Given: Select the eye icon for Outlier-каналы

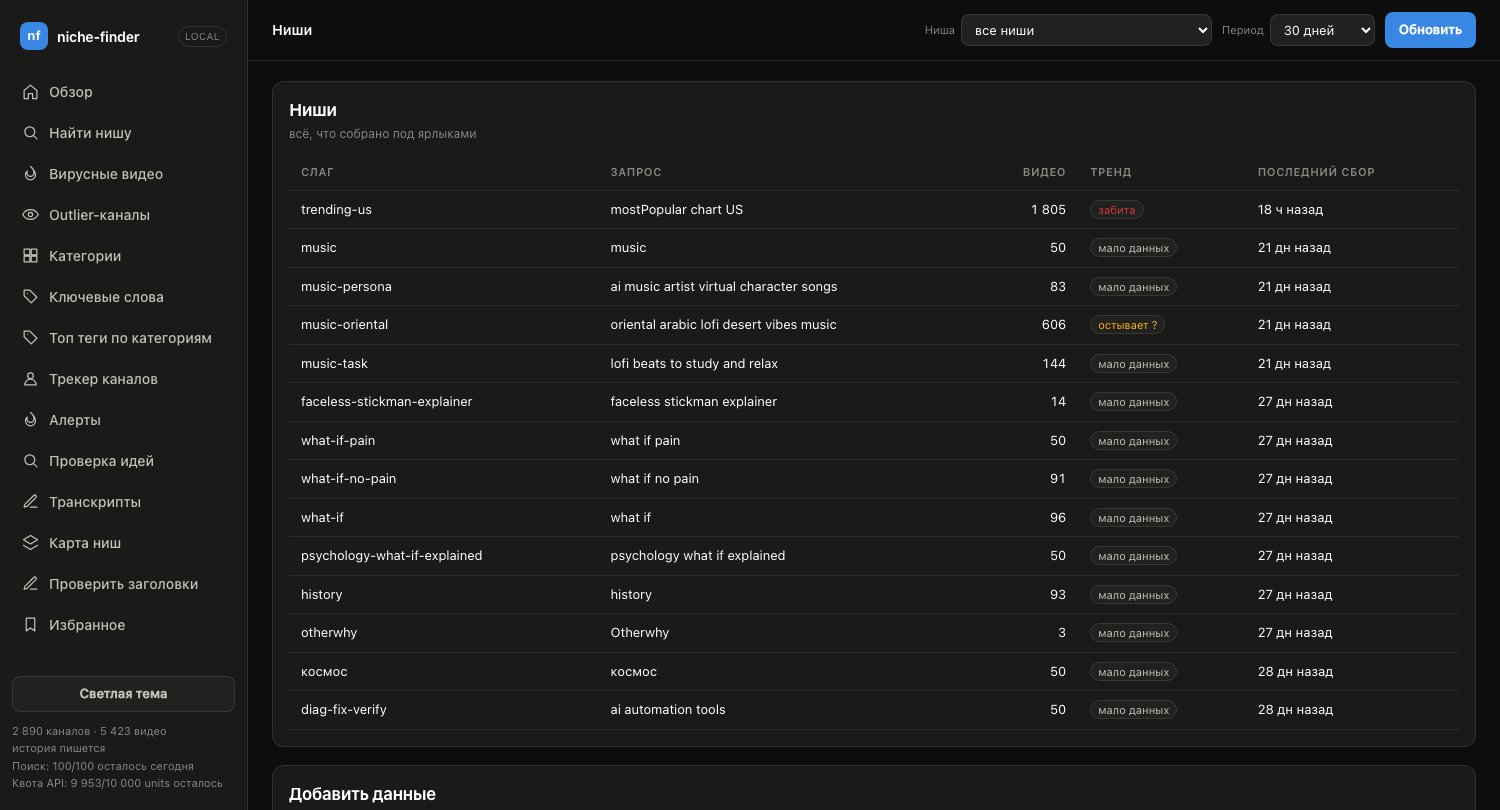Looking at the screenshot, I should pos(30,215).
